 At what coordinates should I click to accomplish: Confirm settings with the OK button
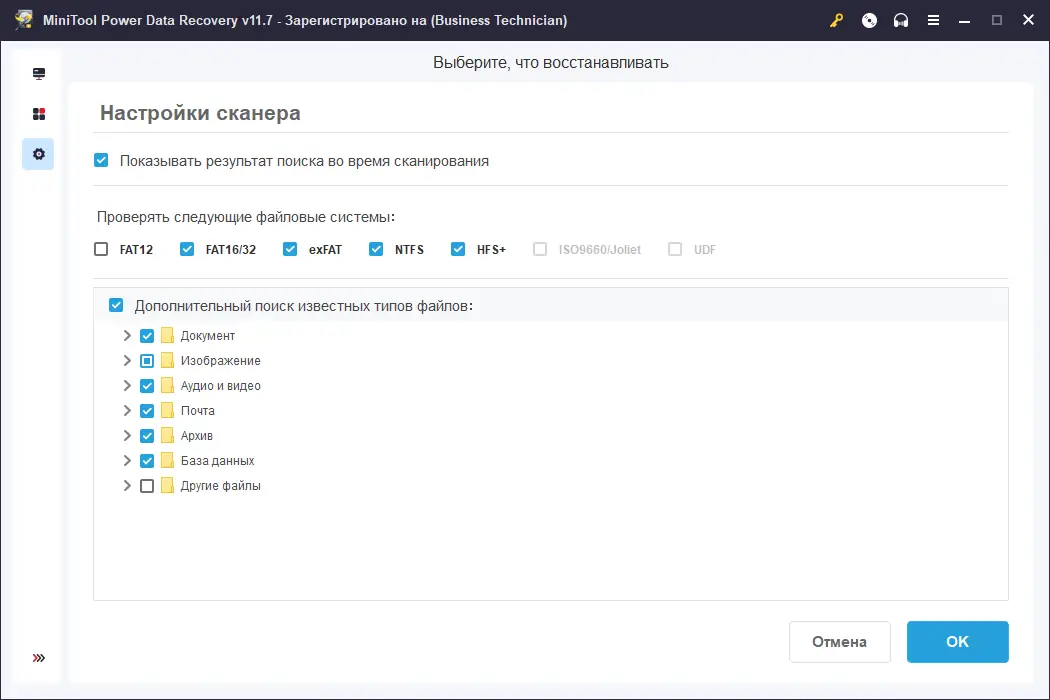coord(957,641)
